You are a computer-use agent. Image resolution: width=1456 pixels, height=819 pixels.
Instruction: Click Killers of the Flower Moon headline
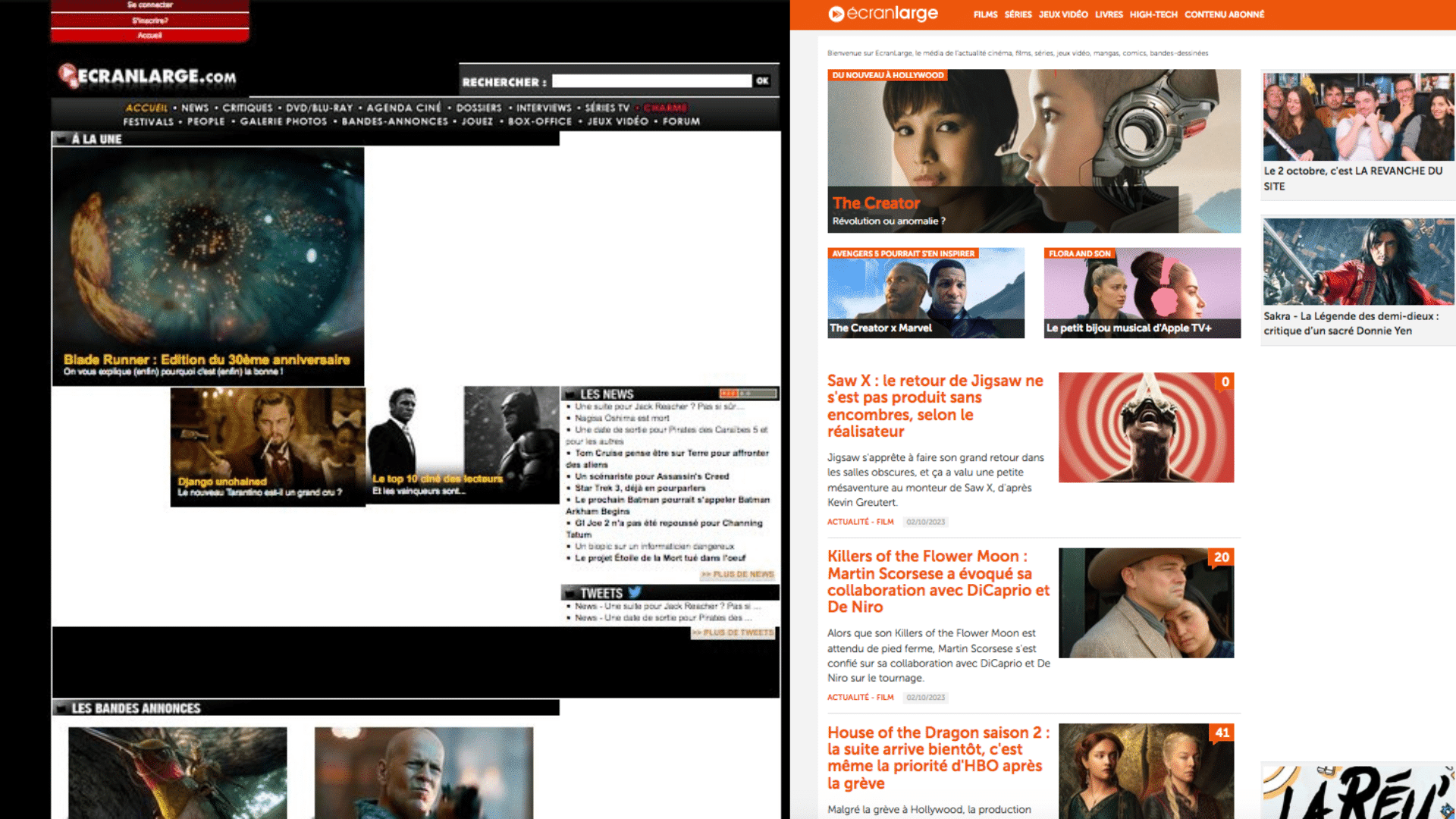click(938, 582)
